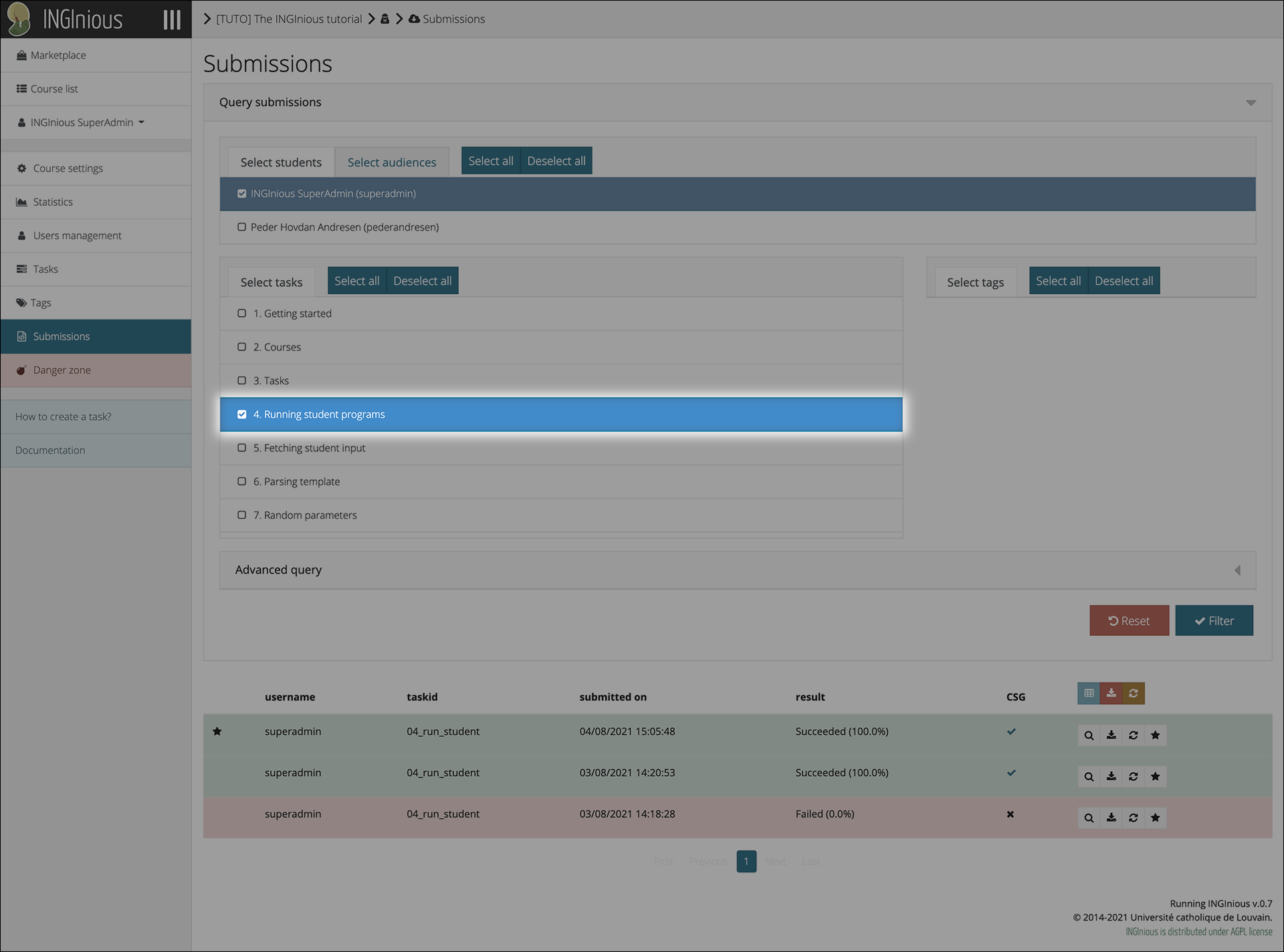Check the task 3. Tasks checkbox
Image resolution: width=1284 pixels, height=952 pixels.
243,380
